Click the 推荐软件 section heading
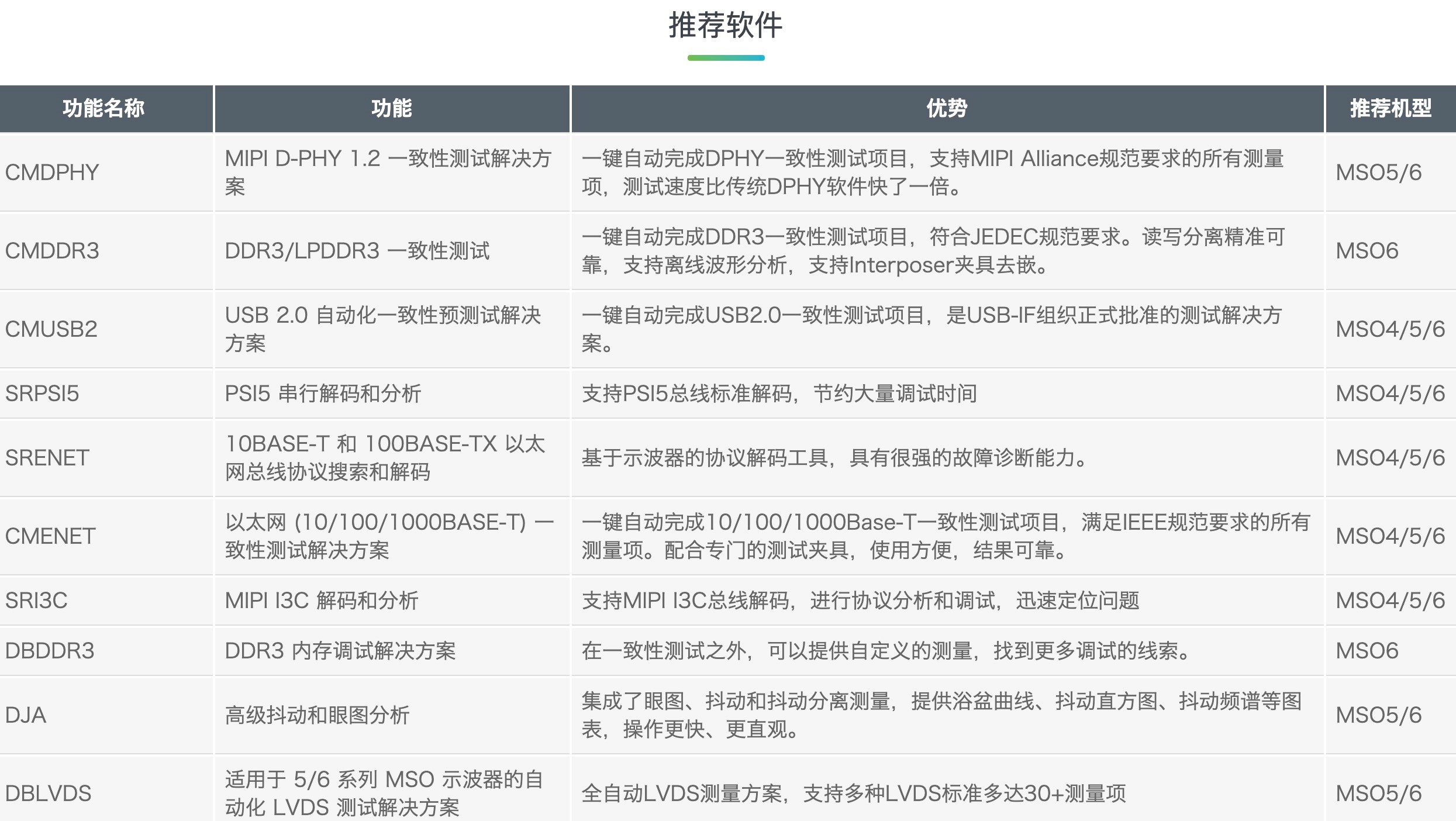Image resolution: width=1456 pixels, height=821 pixels. pyautogui.click(x=726, y=26)
